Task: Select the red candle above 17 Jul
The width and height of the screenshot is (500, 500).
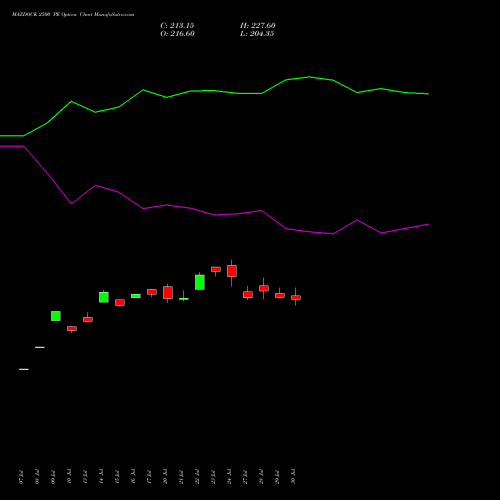Action: (x=152, y=292)
